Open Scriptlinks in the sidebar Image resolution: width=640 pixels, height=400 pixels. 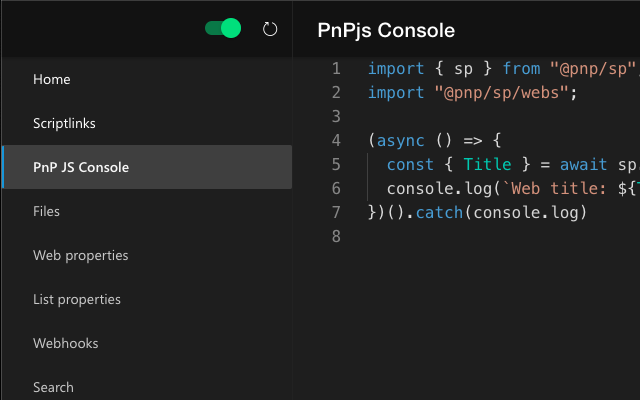tap(64, 123)
